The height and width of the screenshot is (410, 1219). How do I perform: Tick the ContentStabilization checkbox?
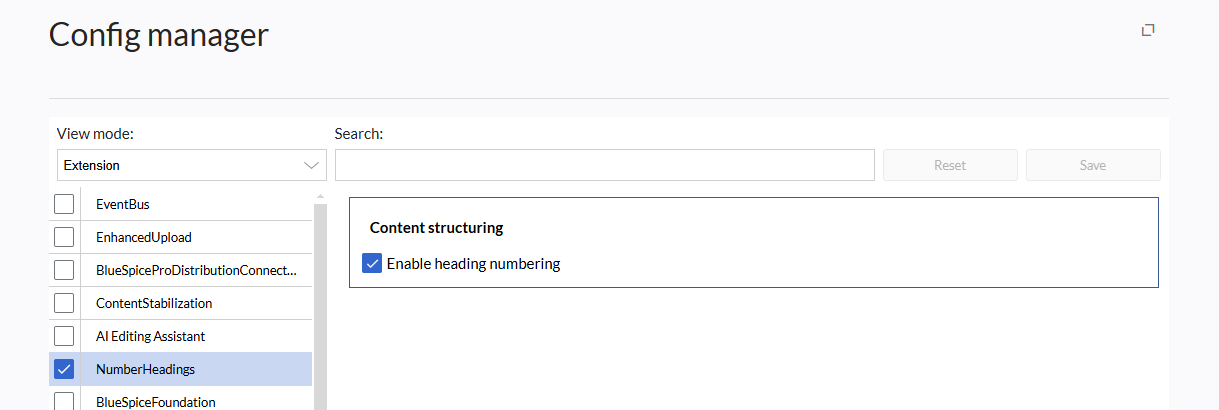click(64, 303)
